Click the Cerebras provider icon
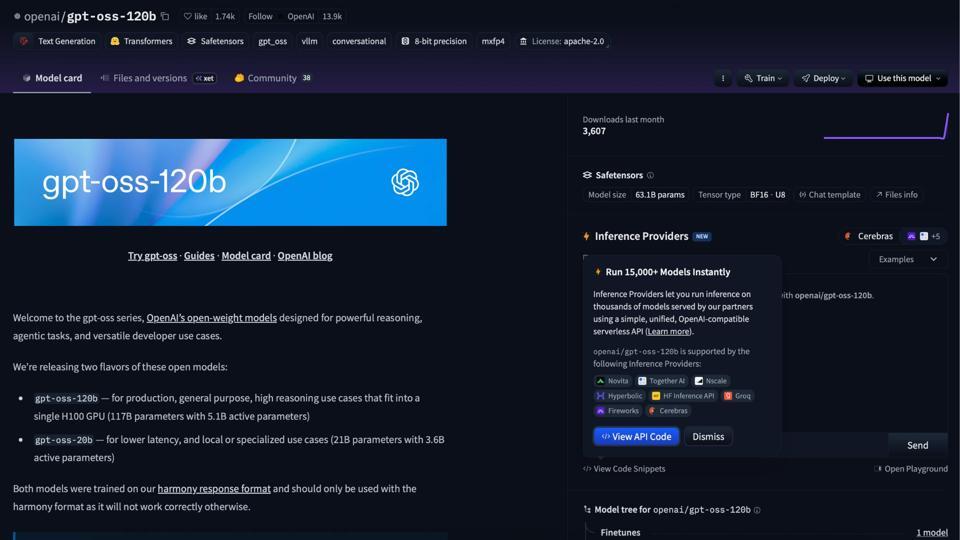The image size is (960, 540). (848, 236)
